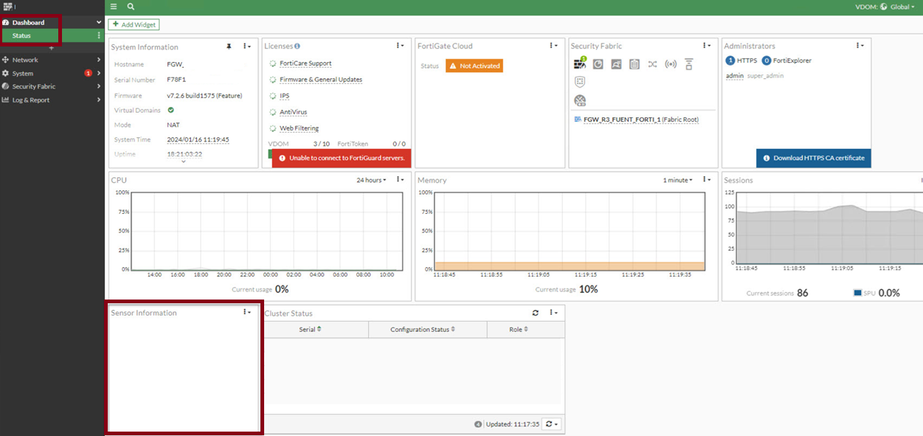The height and width of the screenshot is (436, 923).
Task: Click the picture-style icon in Security Fabric
Action: 616,64
